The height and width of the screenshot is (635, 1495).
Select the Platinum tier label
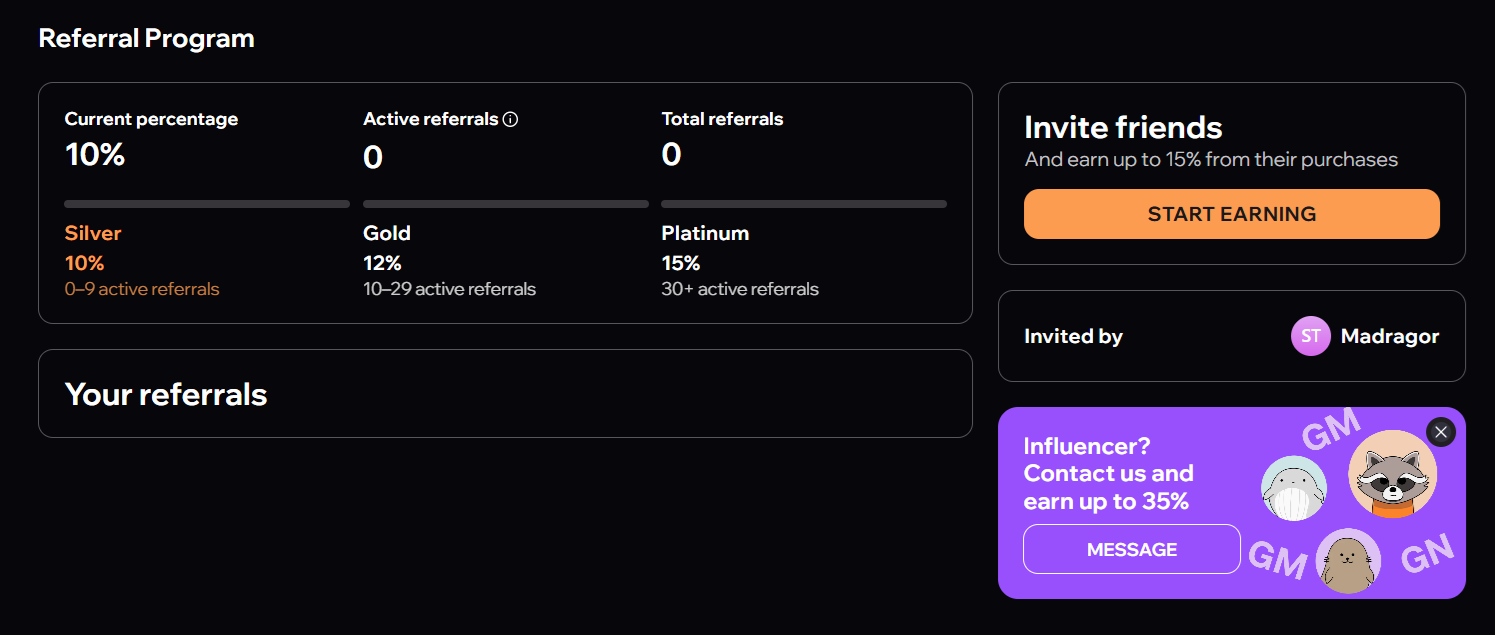click(x=705, y=233)
